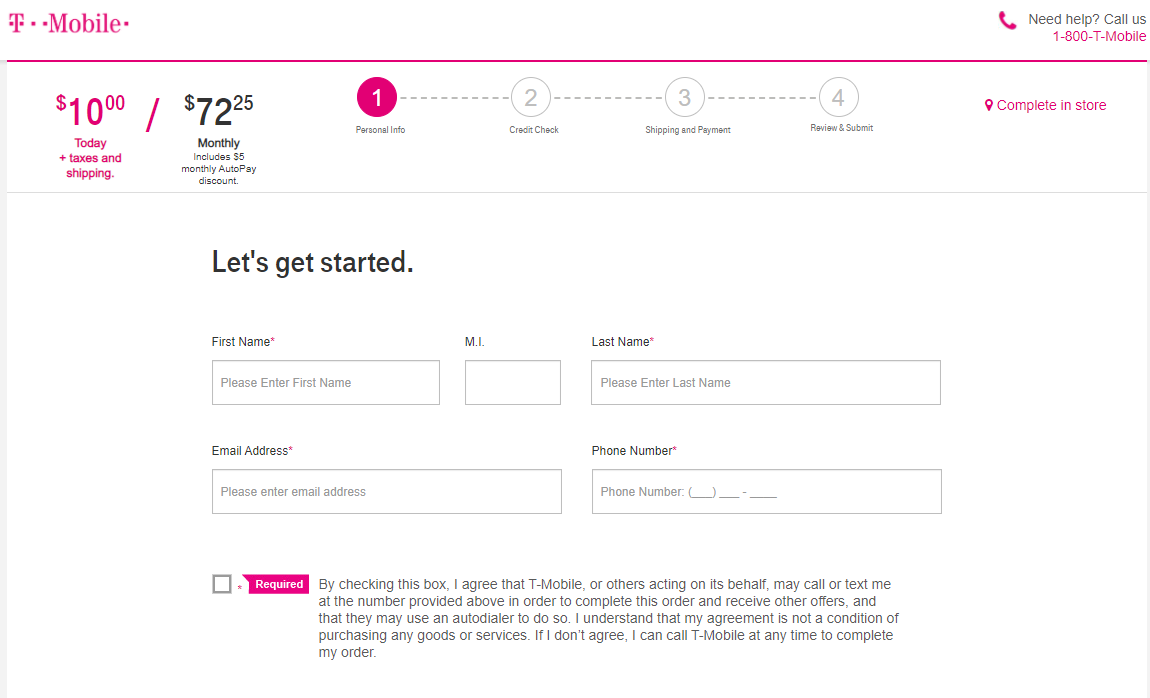Click the T-Mobile logo
This screenshot has width=1150, height=698.
pyautogui.click(x=69, y=23)
